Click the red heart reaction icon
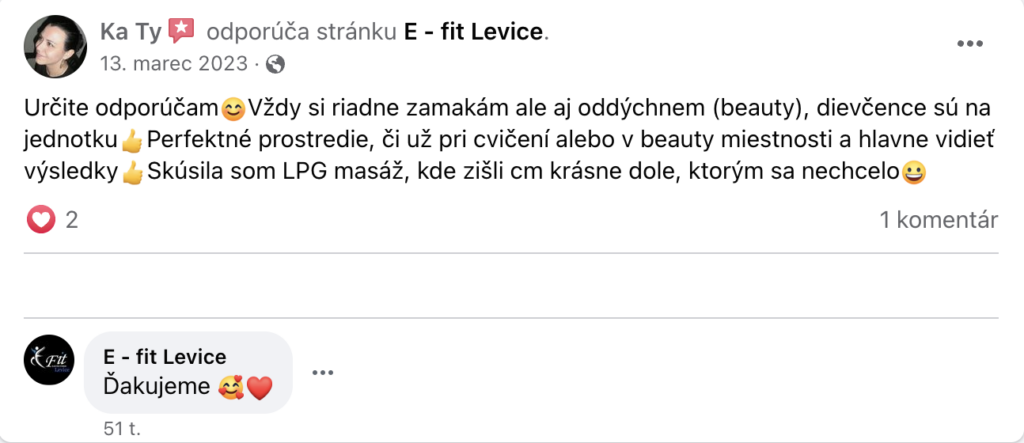Image resolution: width=1024 pixels, height=443 pixels. click(41, 220)
